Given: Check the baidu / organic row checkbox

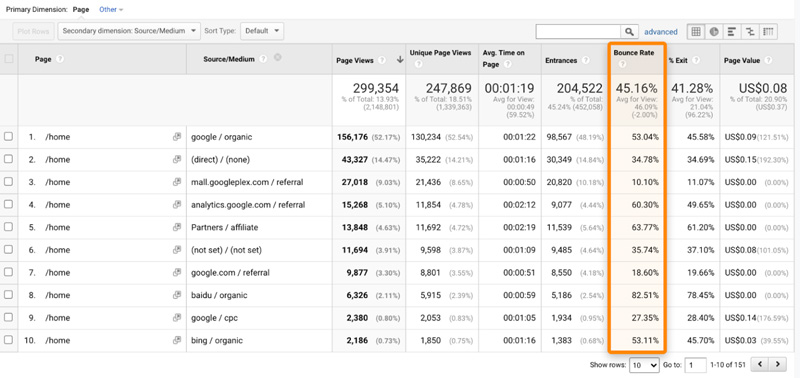Looking at the screenshot, I should click(8, 295).
